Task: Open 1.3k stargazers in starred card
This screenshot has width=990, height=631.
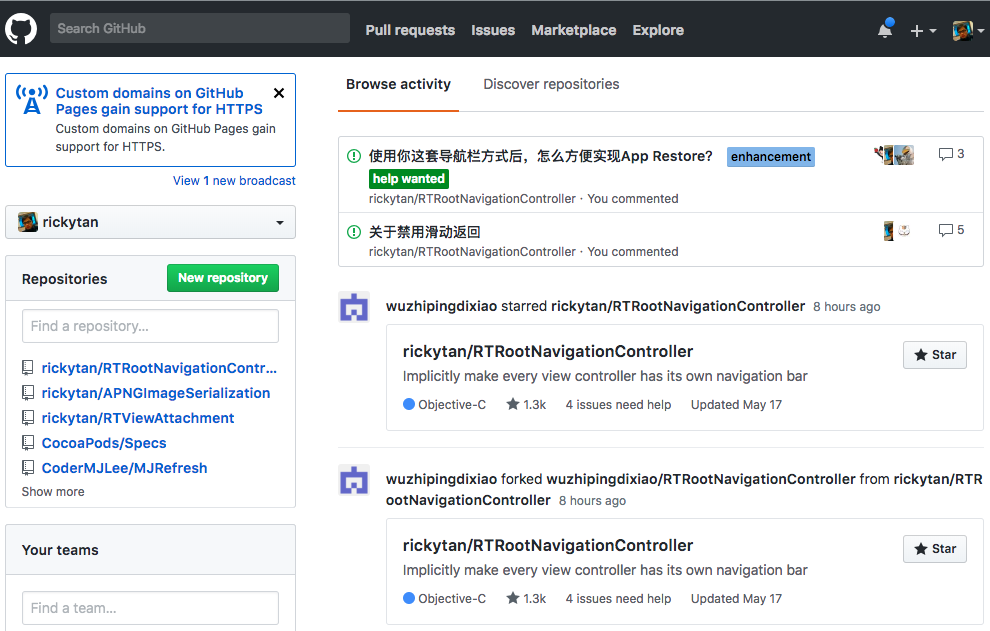Action: (x=526, y=404)
